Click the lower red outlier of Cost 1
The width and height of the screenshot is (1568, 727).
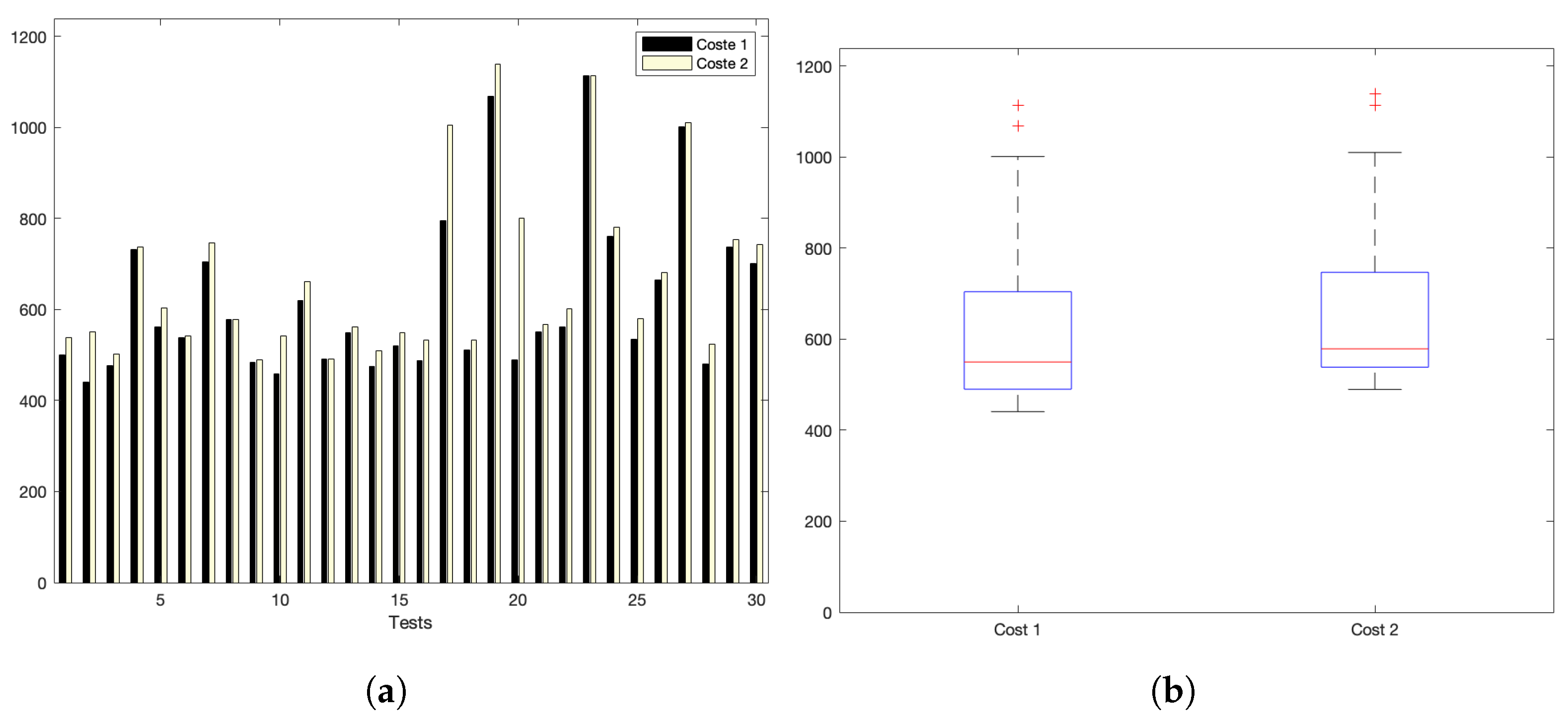tap(1018, 126)
